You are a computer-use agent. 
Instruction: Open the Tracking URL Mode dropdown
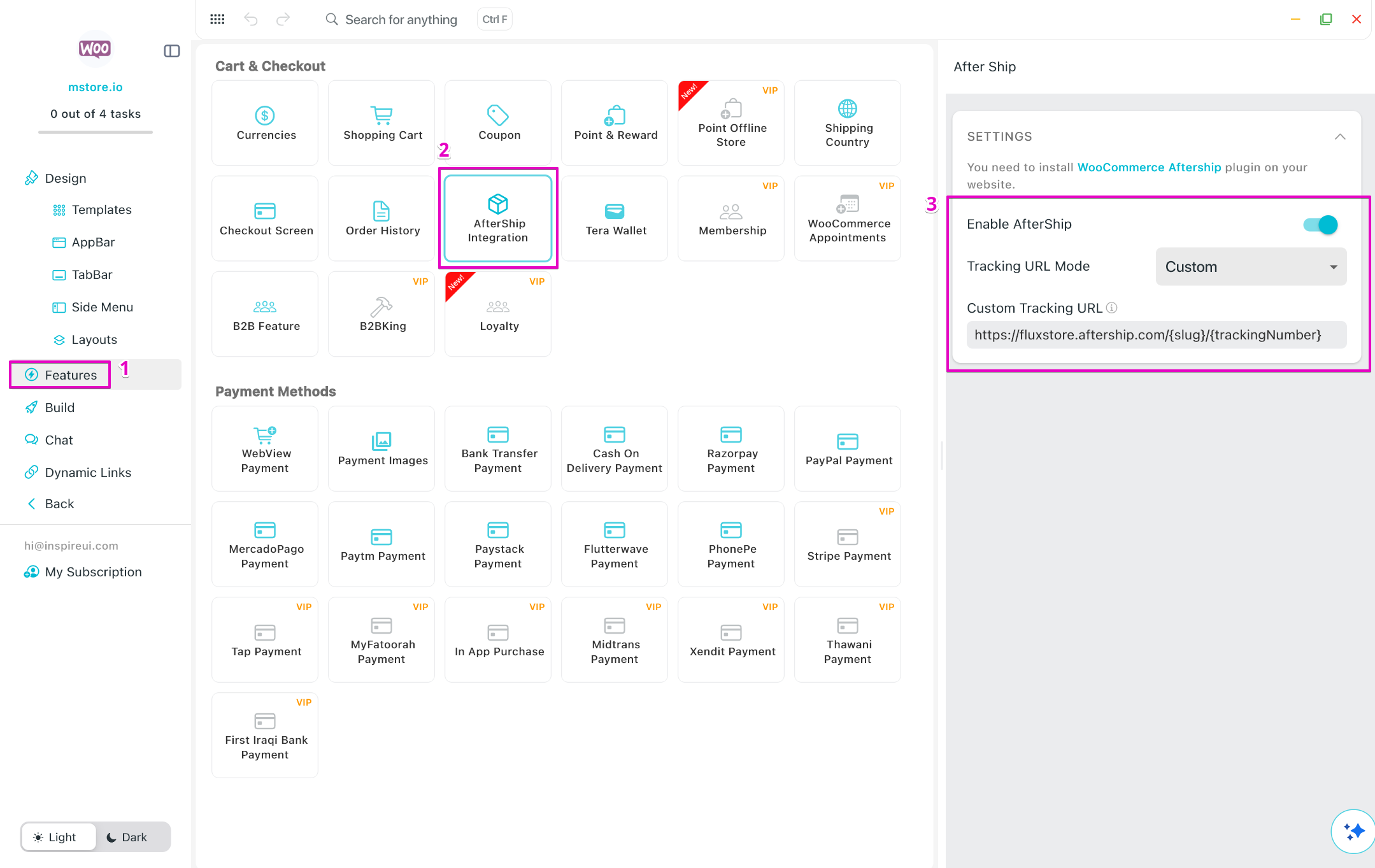coord(1250,267)
